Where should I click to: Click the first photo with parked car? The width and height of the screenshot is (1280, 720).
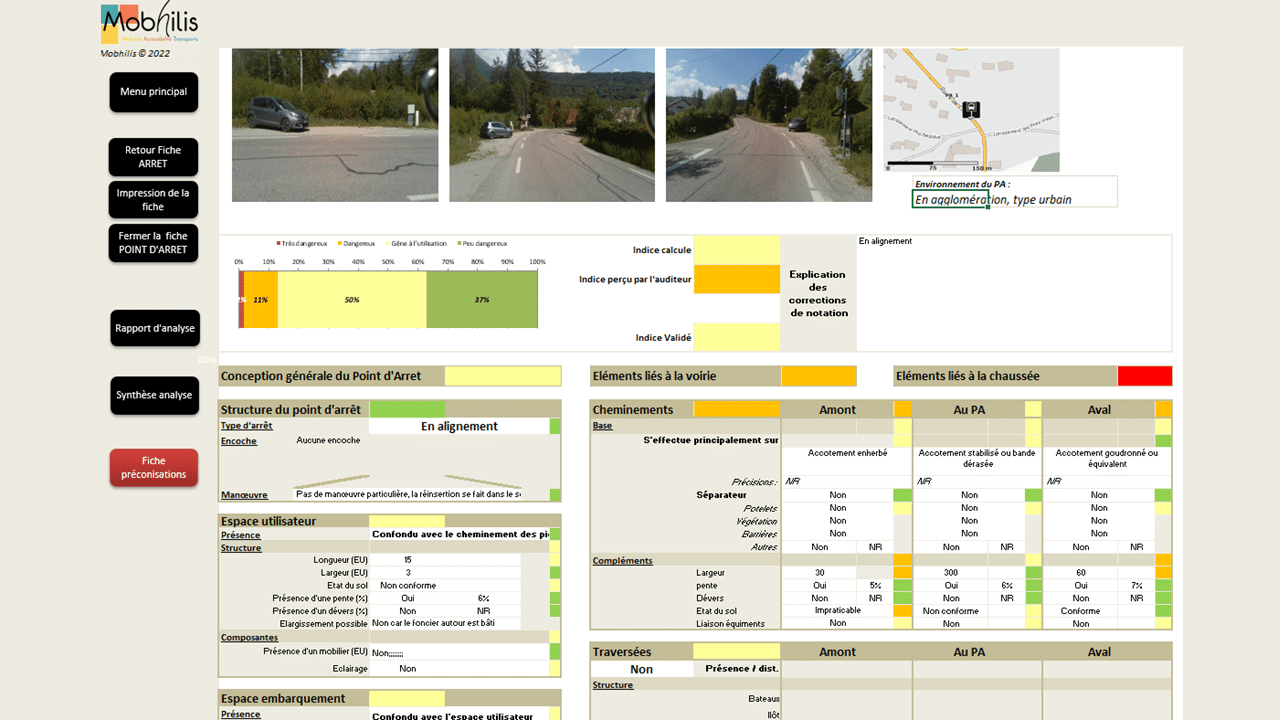[x=335, y=125]
